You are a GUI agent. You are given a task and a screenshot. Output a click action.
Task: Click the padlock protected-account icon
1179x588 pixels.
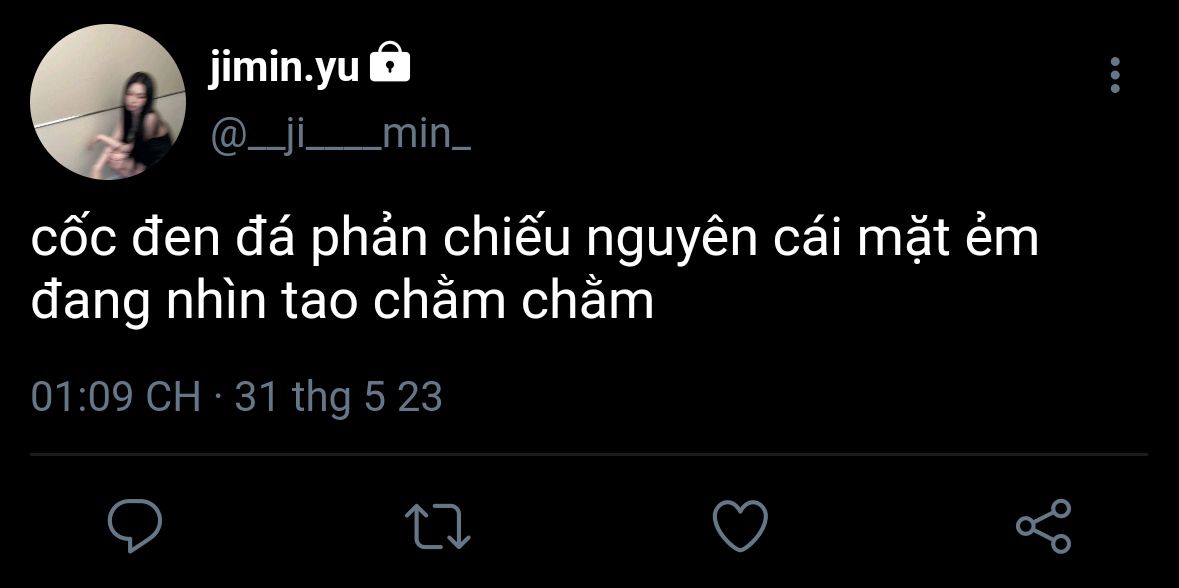[x=390, y=62]
